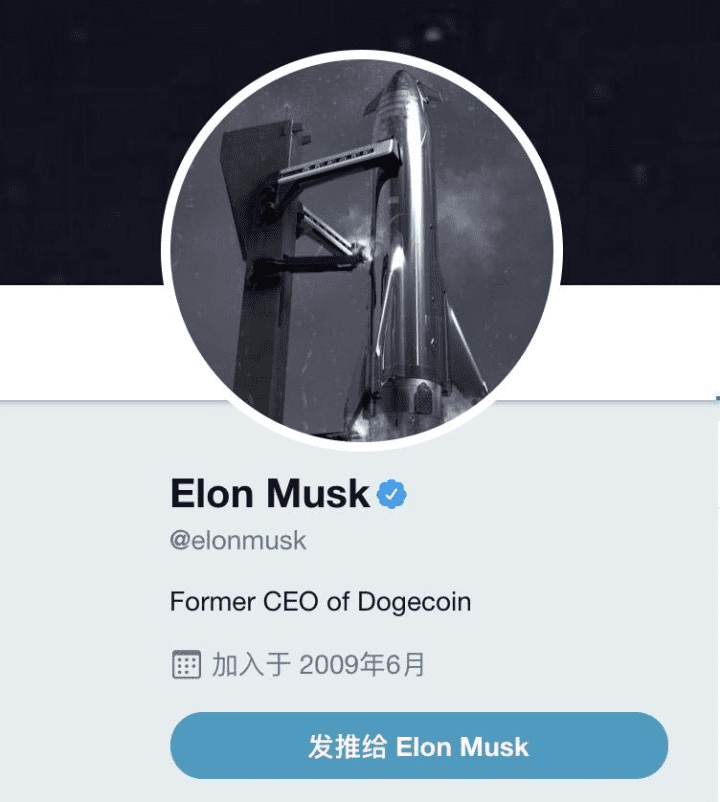Click the calendar icon beside join date

(186, 664)
